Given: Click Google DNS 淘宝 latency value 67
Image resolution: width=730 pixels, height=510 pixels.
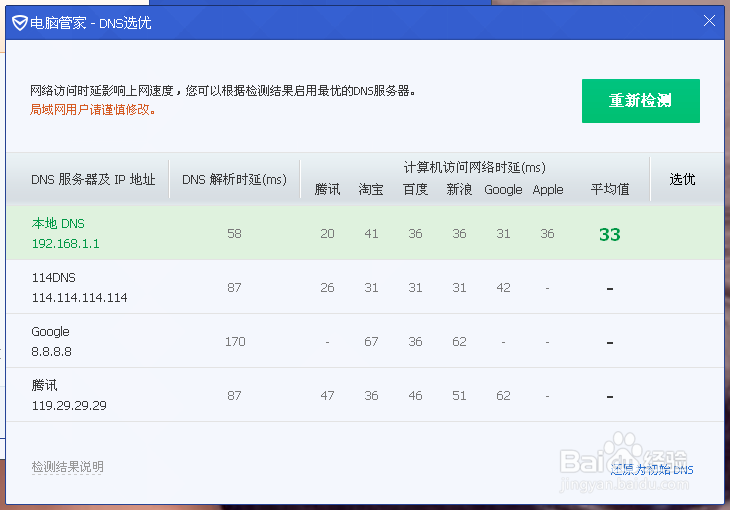Looking at the screenshot, I should (x=371, y=342).
